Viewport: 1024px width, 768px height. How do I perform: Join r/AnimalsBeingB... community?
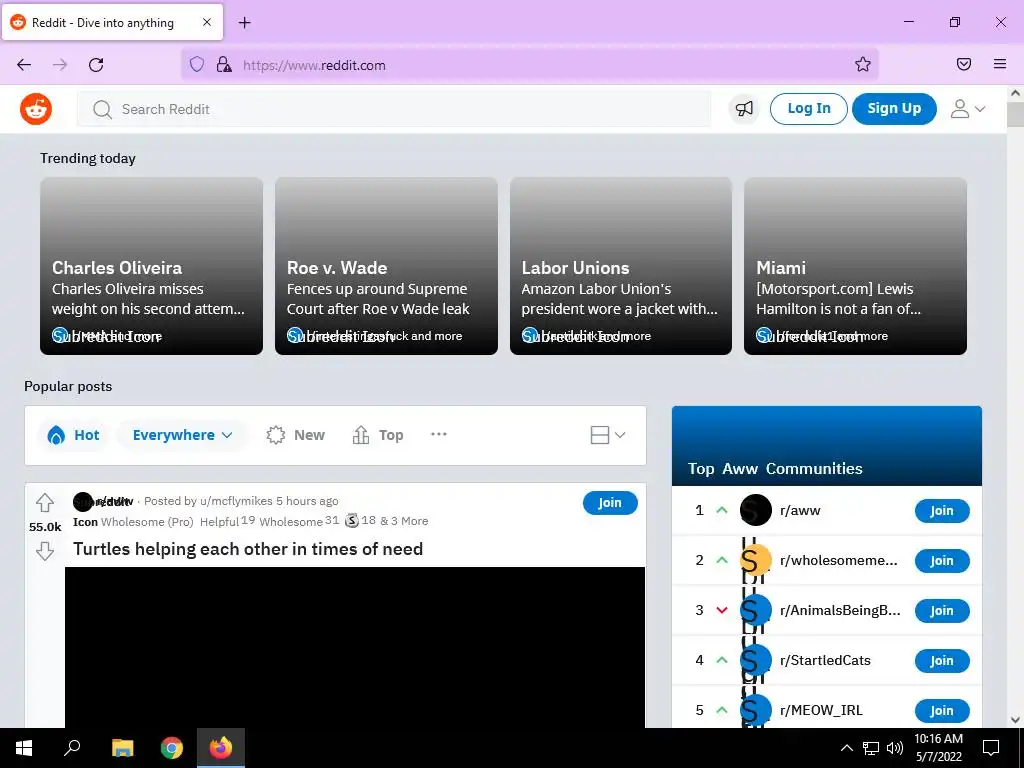click(x=942, y=611)
